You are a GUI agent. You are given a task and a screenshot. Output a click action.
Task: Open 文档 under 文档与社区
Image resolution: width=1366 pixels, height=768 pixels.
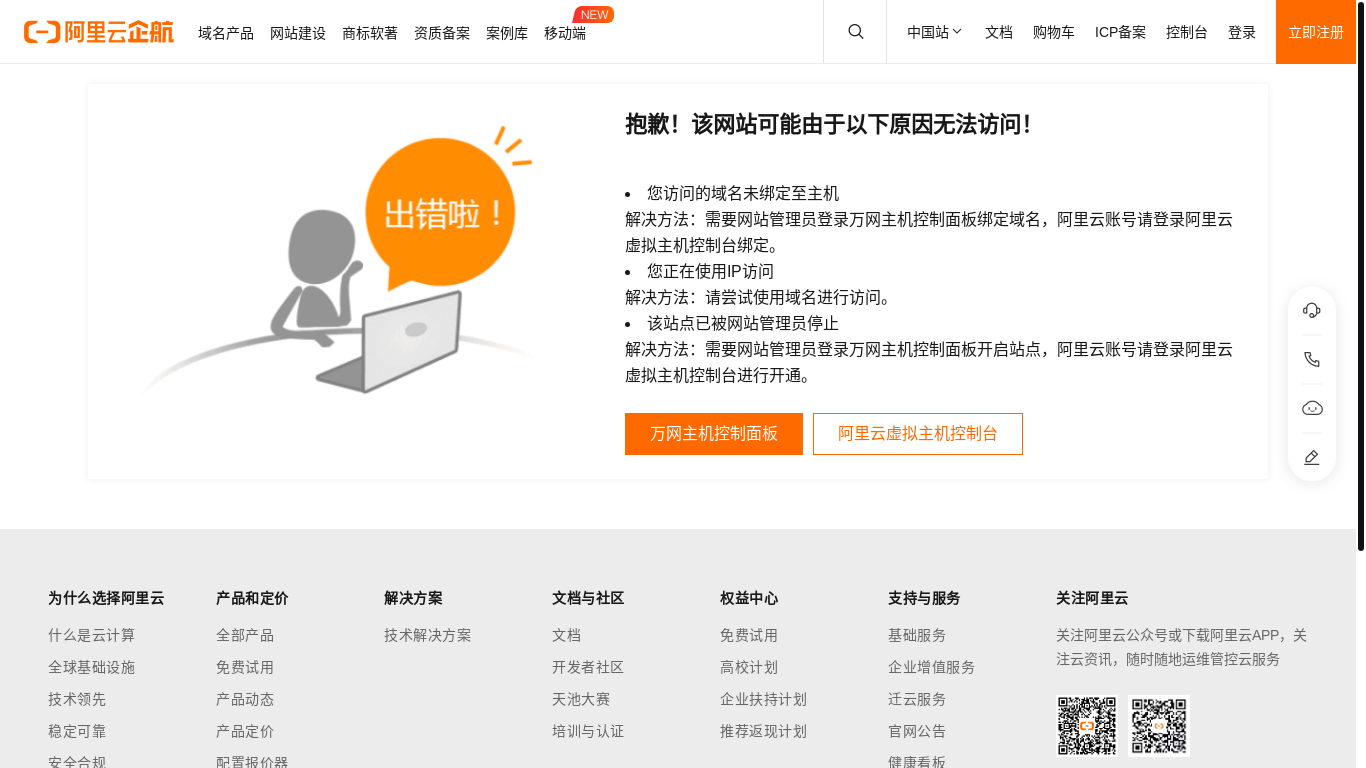[x=566, y=635]
